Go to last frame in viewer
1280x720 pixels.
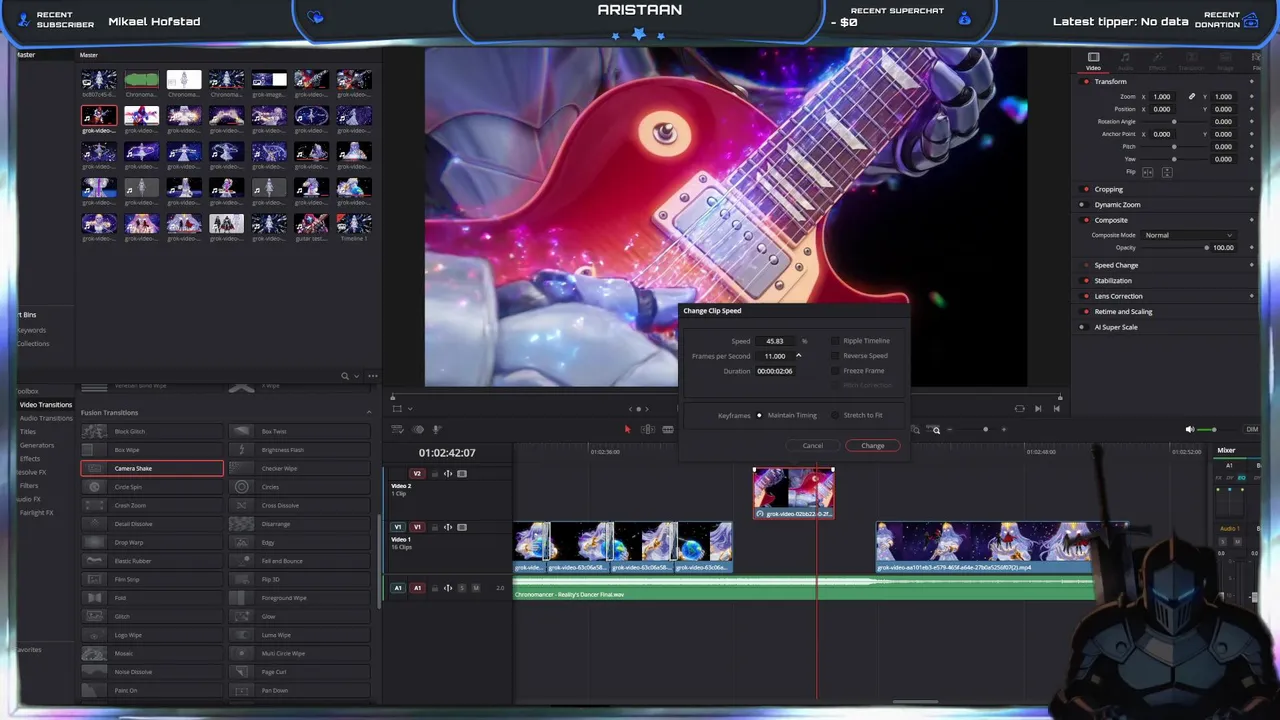[1056, 408]
